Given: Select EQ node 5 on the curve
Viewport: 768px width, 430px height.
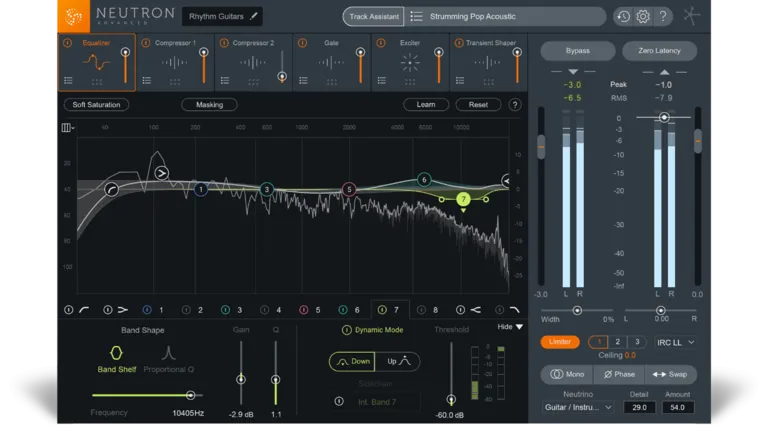Looking at the screenshot, I should pos(349,189).
